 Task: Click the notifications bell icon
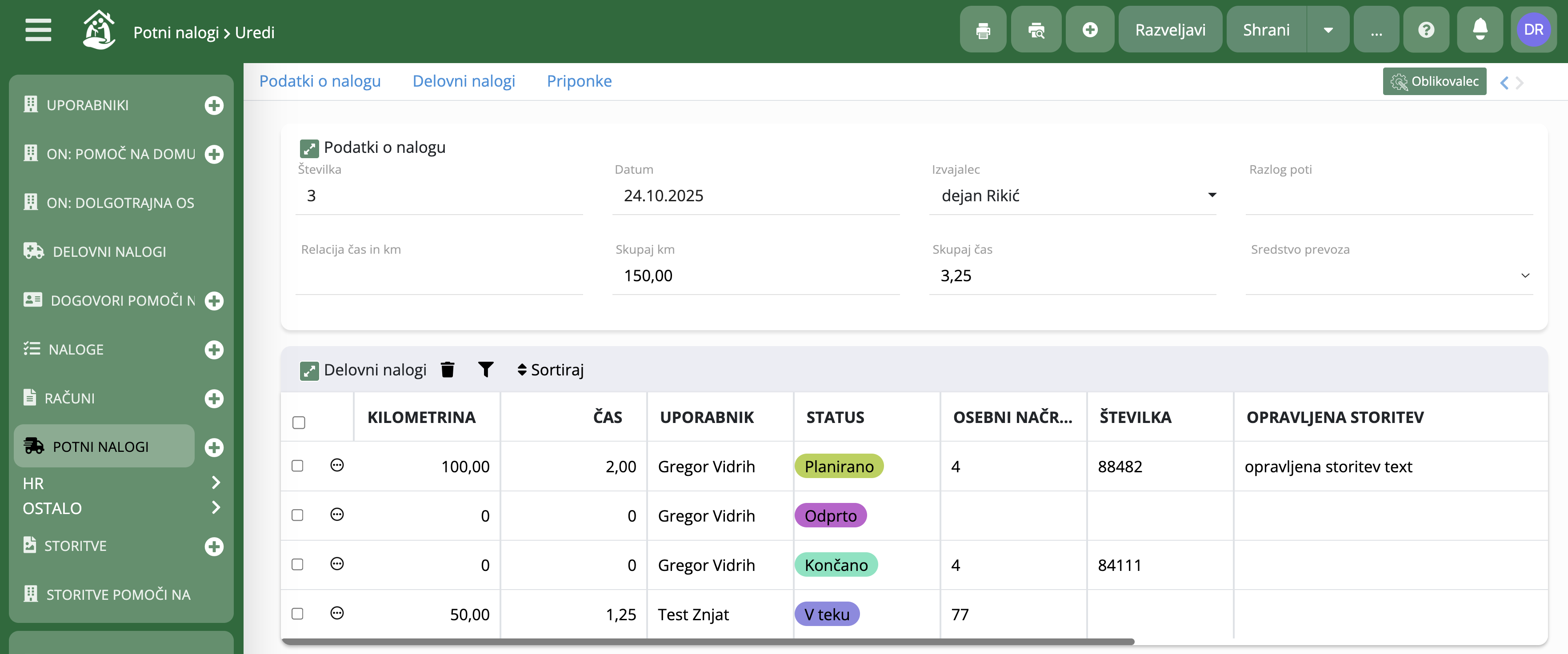pos(1480,30)
